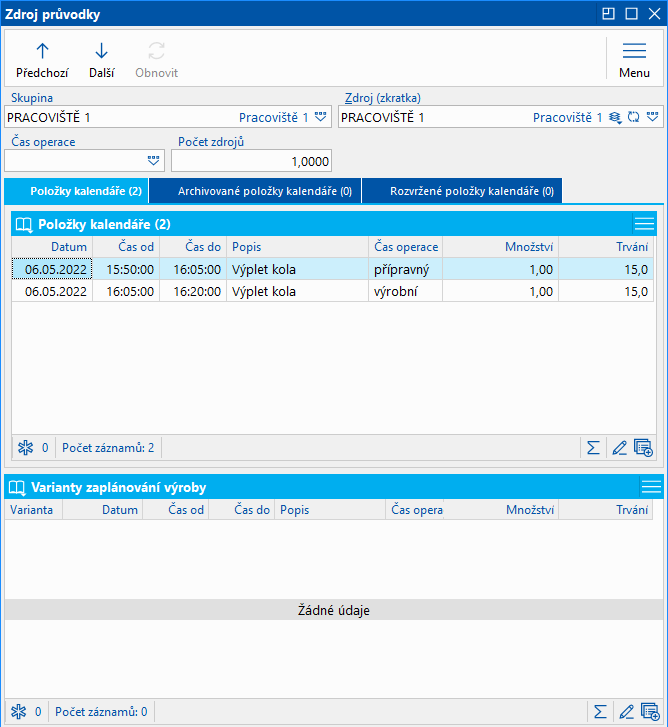The height and width of the screenshot is (727, 668).
Task: Click Výplet kola in the výrobní row
Action: coord(298,292)
